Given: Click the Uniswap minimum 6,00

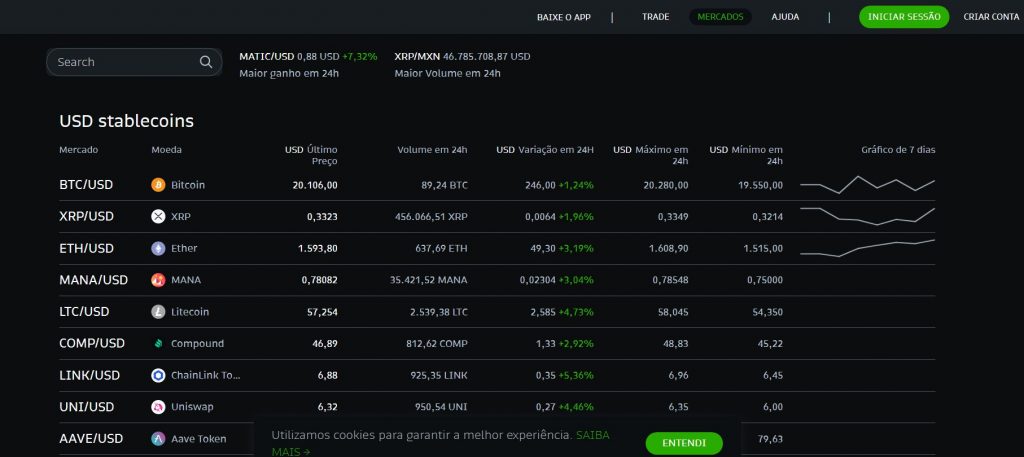Looking at the screenshot, I should (x=773, y=407).
